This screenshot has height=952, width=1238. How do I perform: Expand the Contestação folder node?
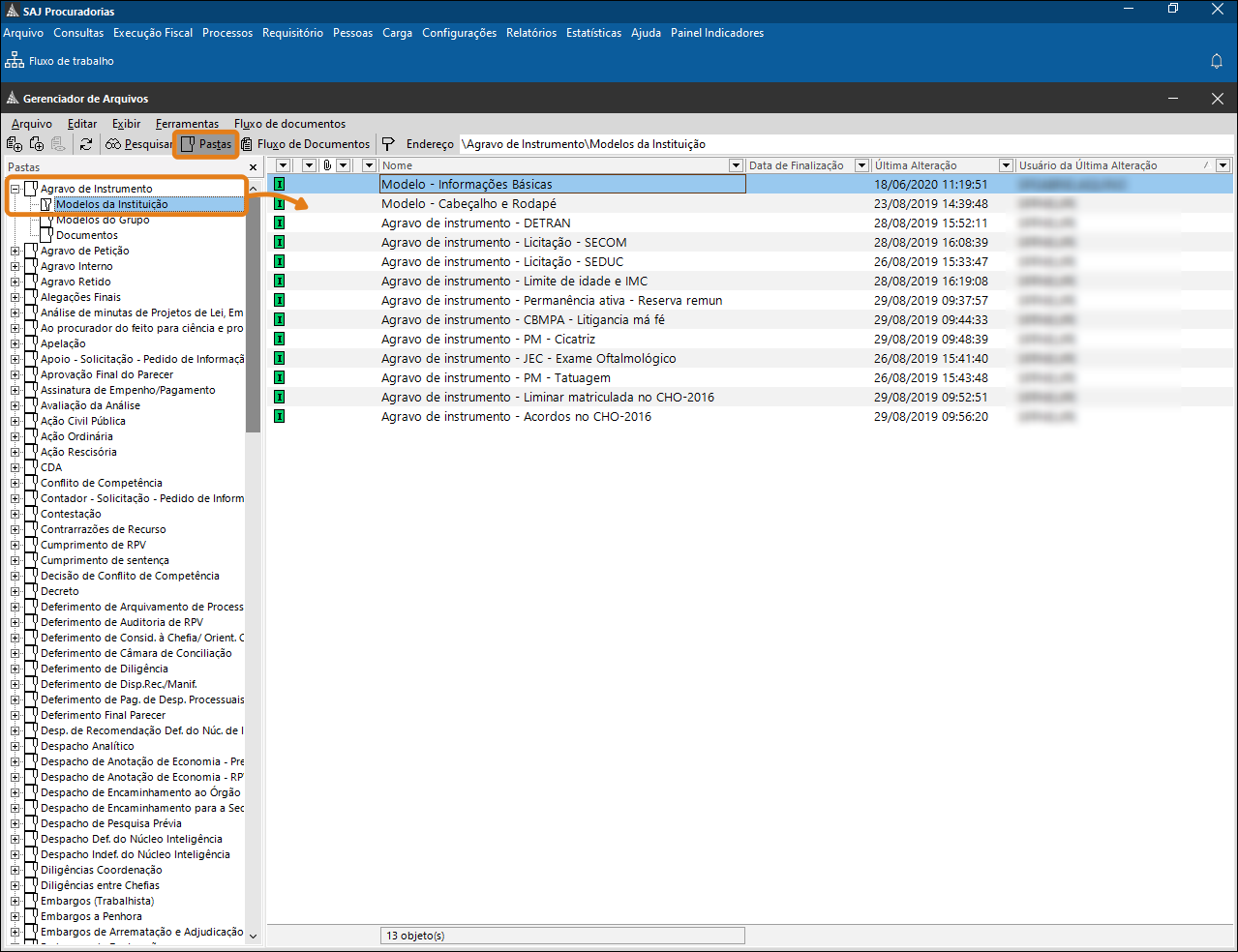[15, 514]
